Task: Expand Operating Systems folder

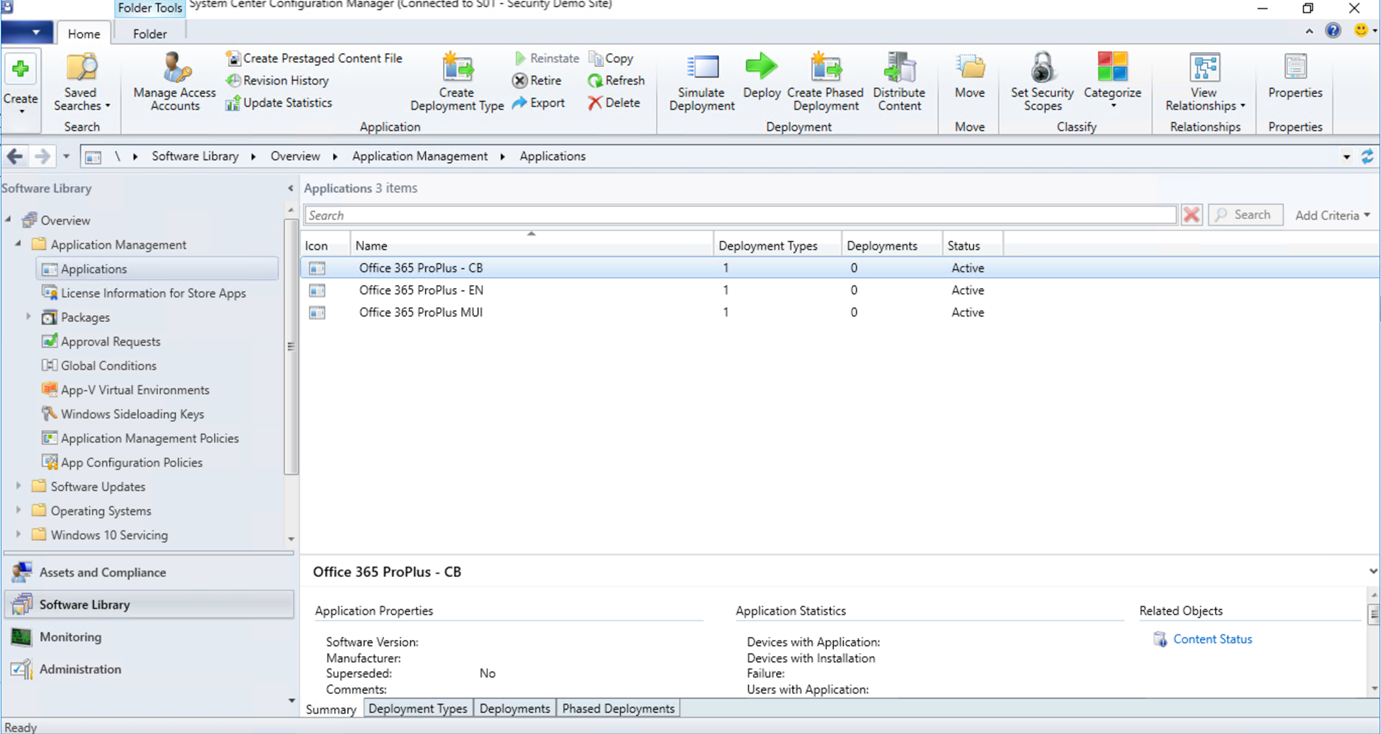Action: [18, 510]
